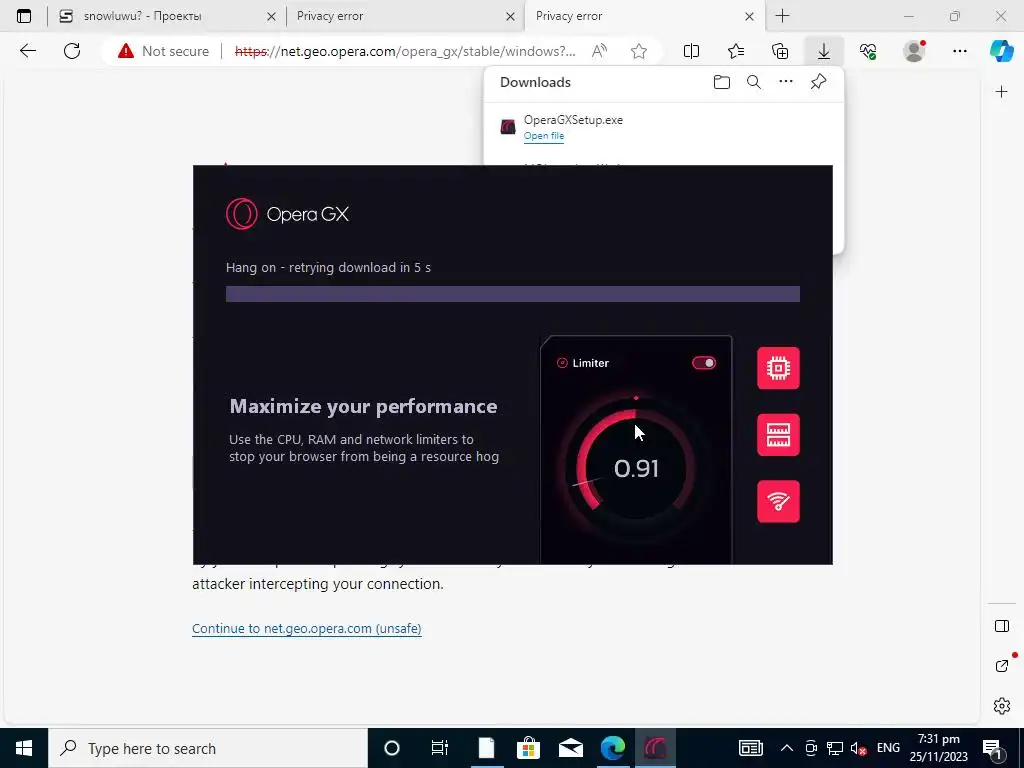
Task: Open downloads folder icon in Downloads panel
Action: pyautogui.click(x=722, y=82)
